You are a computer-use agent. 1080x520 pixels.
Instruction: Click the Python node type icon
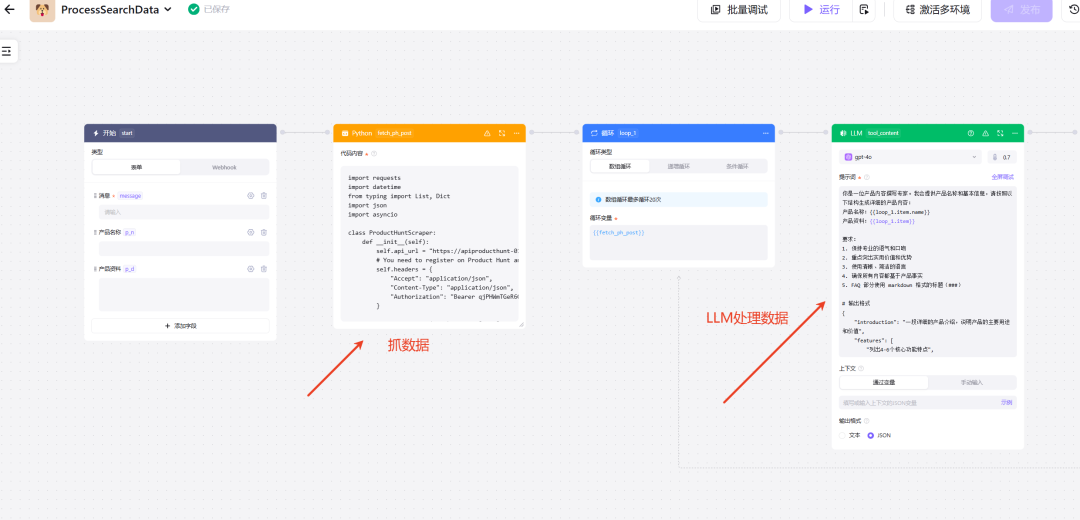(x=344, y=133)
